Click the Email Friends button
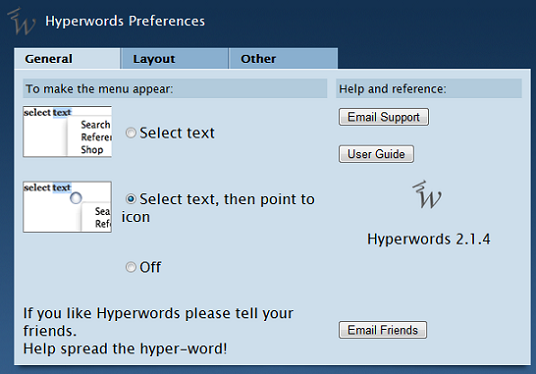This screenshot has width=536, height=374. (383, 330)
